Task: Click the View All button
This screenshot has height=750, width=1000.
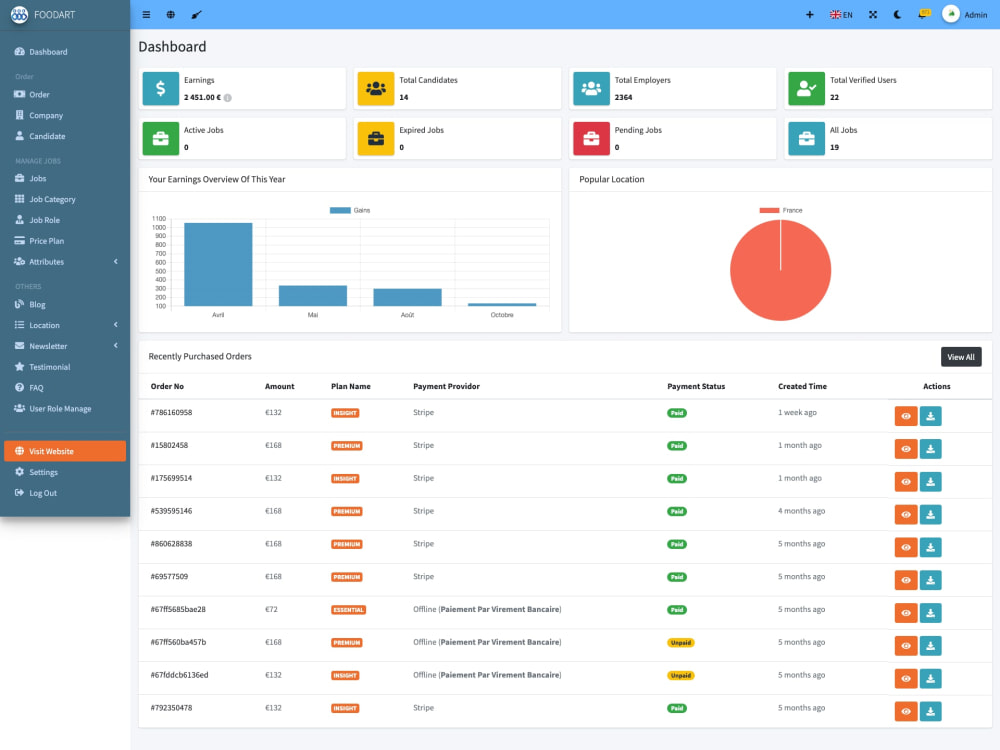Action: click(961, 357)
